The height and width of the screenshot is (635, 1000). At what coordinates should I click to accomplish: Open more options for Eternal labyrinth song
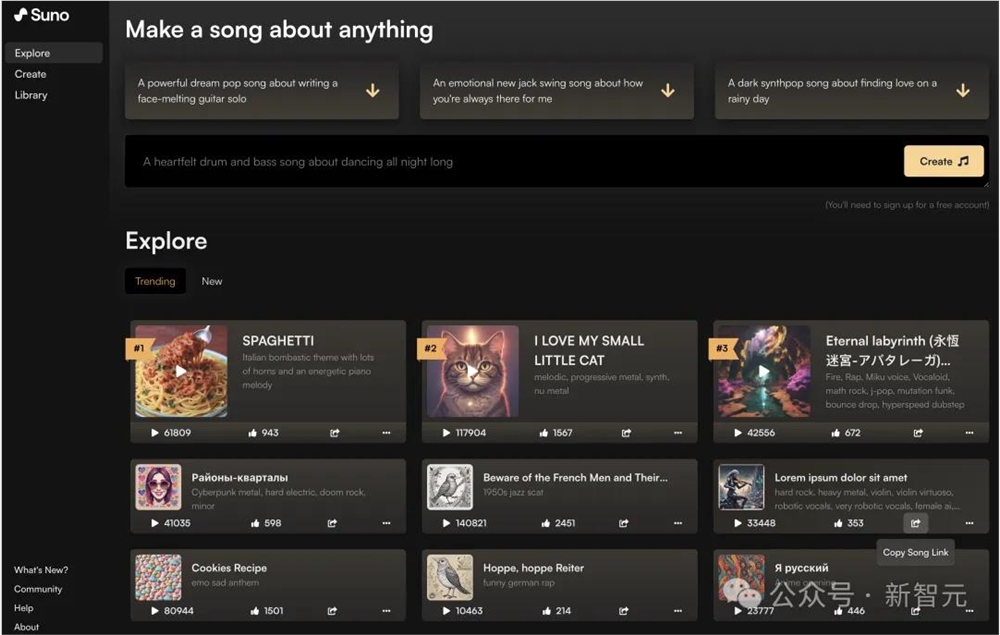[968, 433]
